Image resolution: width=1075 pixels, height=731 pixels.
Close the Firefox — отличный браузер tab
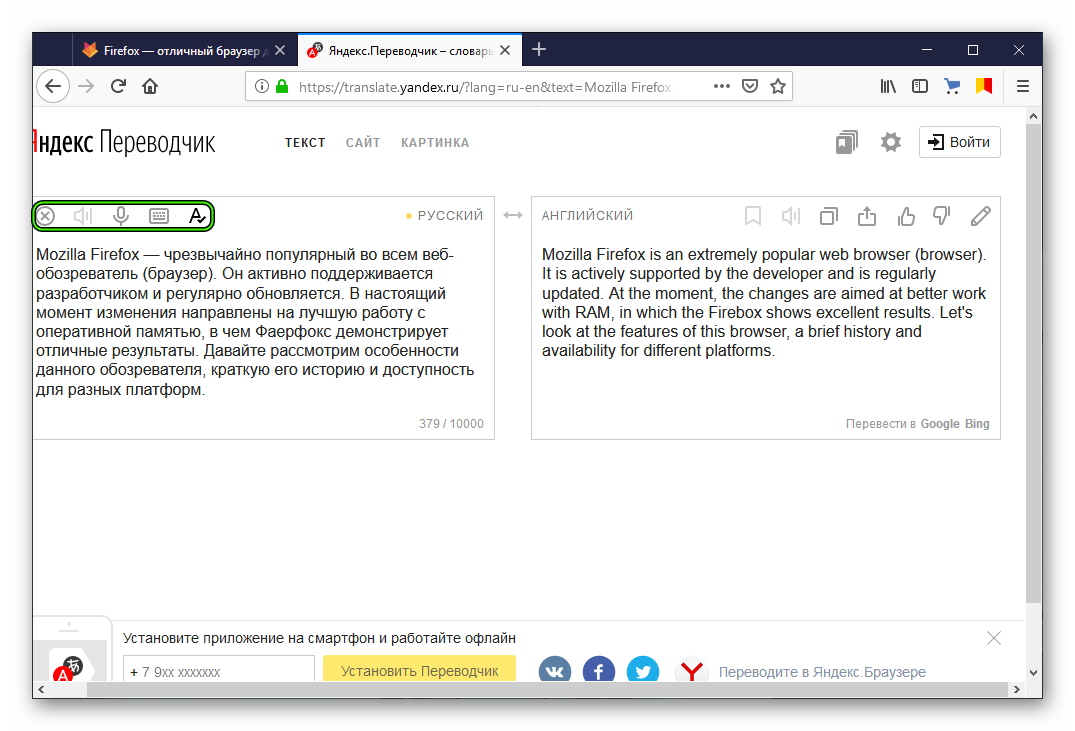[x=280, y=50]
